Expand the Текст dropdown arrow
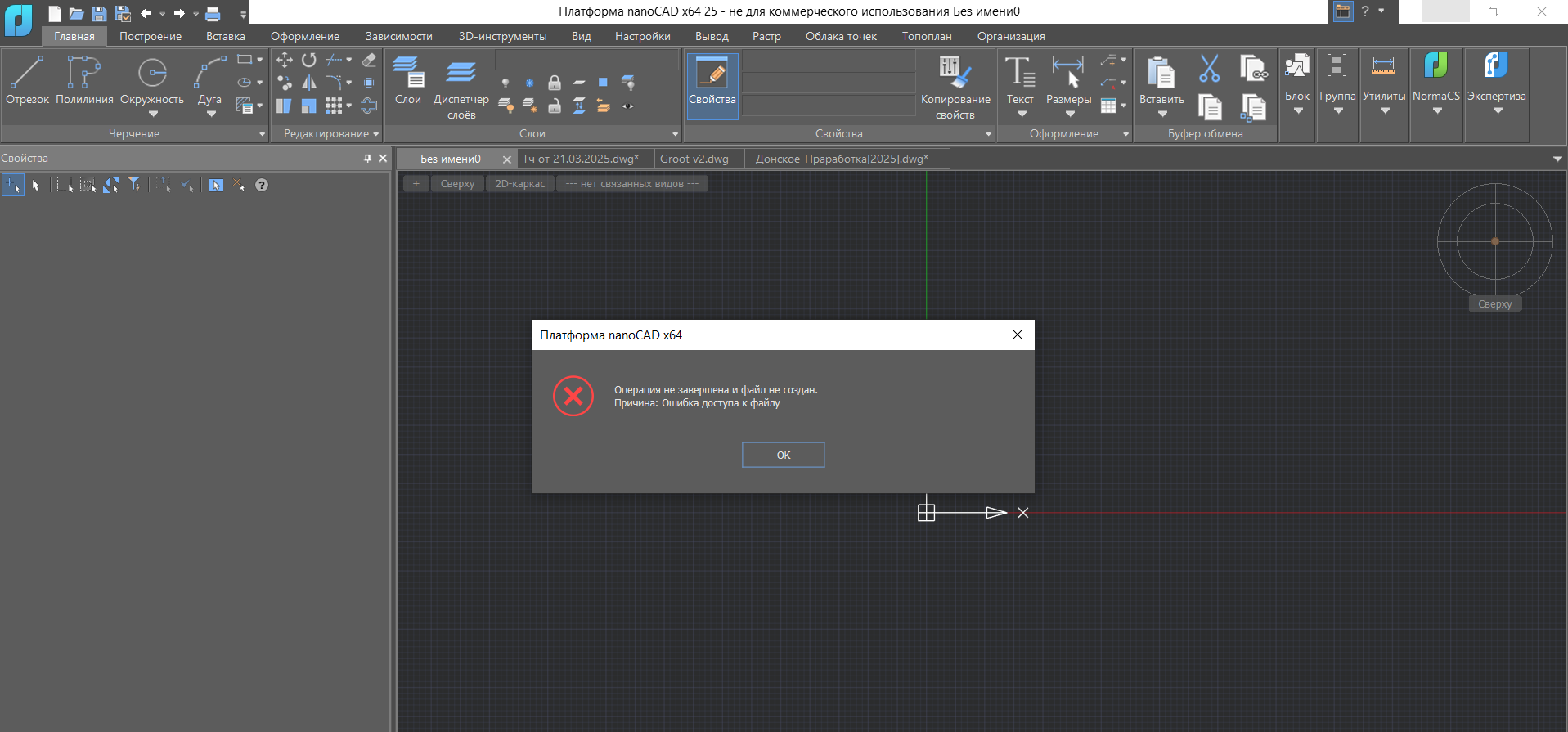This screenshot has height=732, width=1568. tap(1021, 114)
